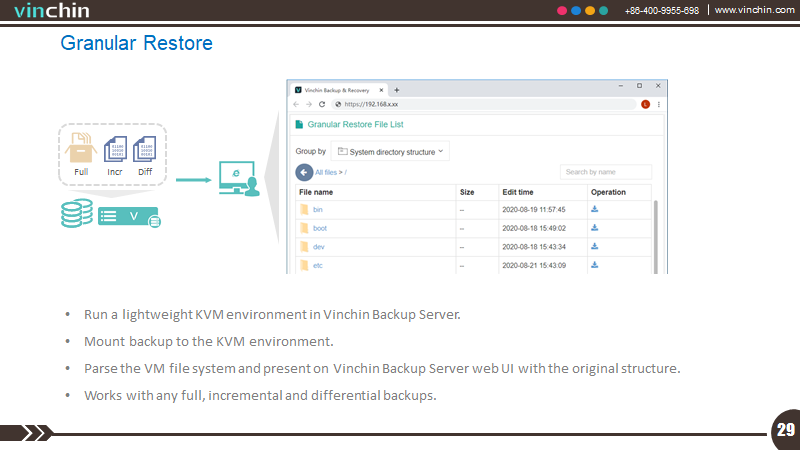This screenshot has height=450, width=800.
Task: Open the All files breadcrumb link
Action: click(326, 172)
